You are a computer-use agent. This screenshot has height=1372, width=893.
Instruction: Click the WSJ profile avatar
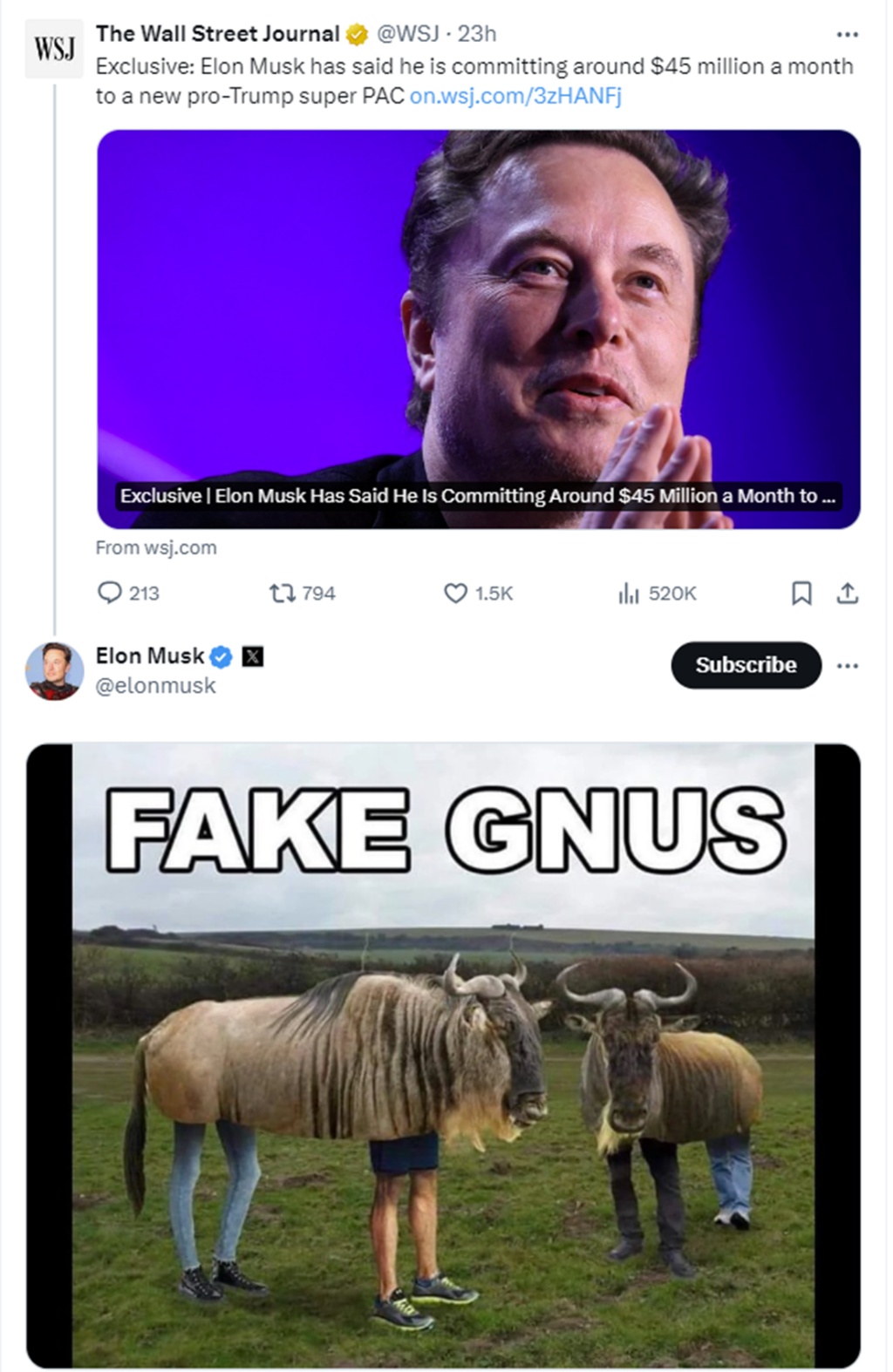(x=54, y=50)
